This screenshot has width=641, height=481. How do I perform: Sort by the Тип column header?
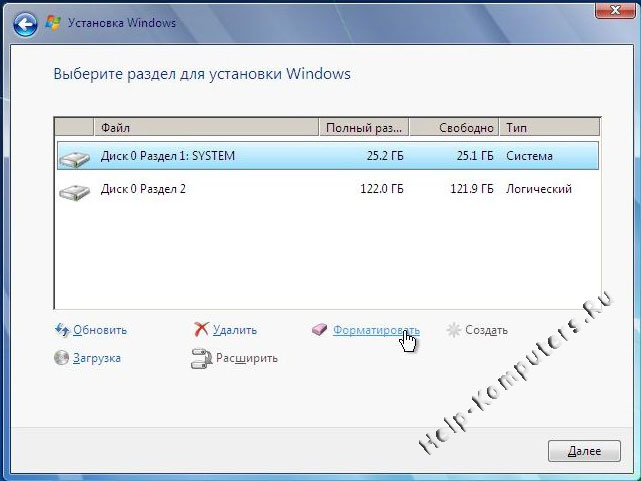pyautogui.click(x=549, y=128)
